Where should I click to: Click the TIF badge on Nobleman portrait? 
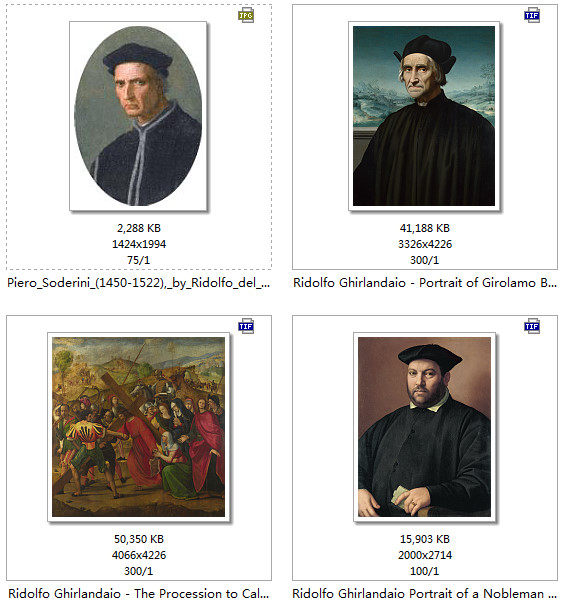[532, 326]
